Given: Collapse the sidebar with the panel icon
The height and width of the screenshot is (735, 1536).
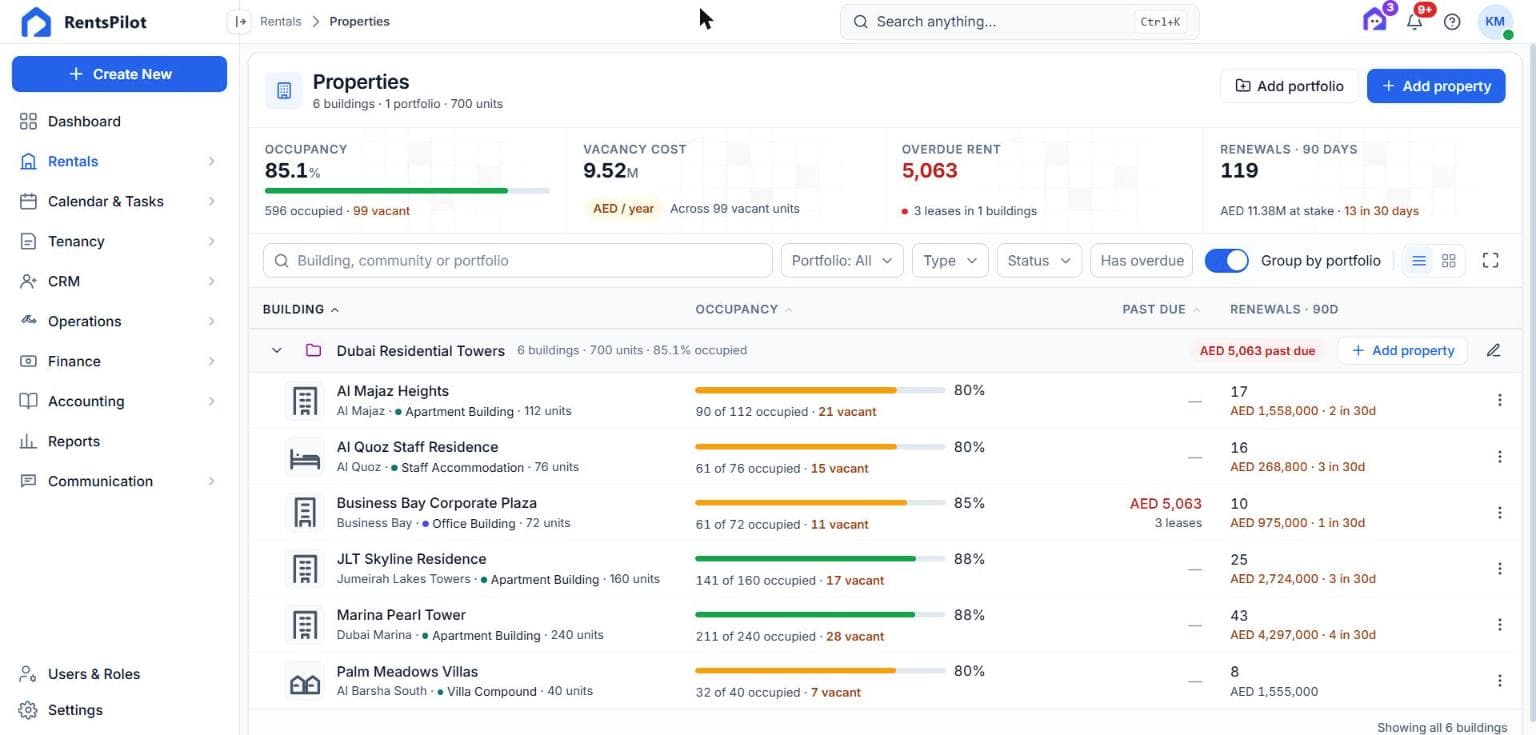Looking at the screenshot, I should click(239, 21).
